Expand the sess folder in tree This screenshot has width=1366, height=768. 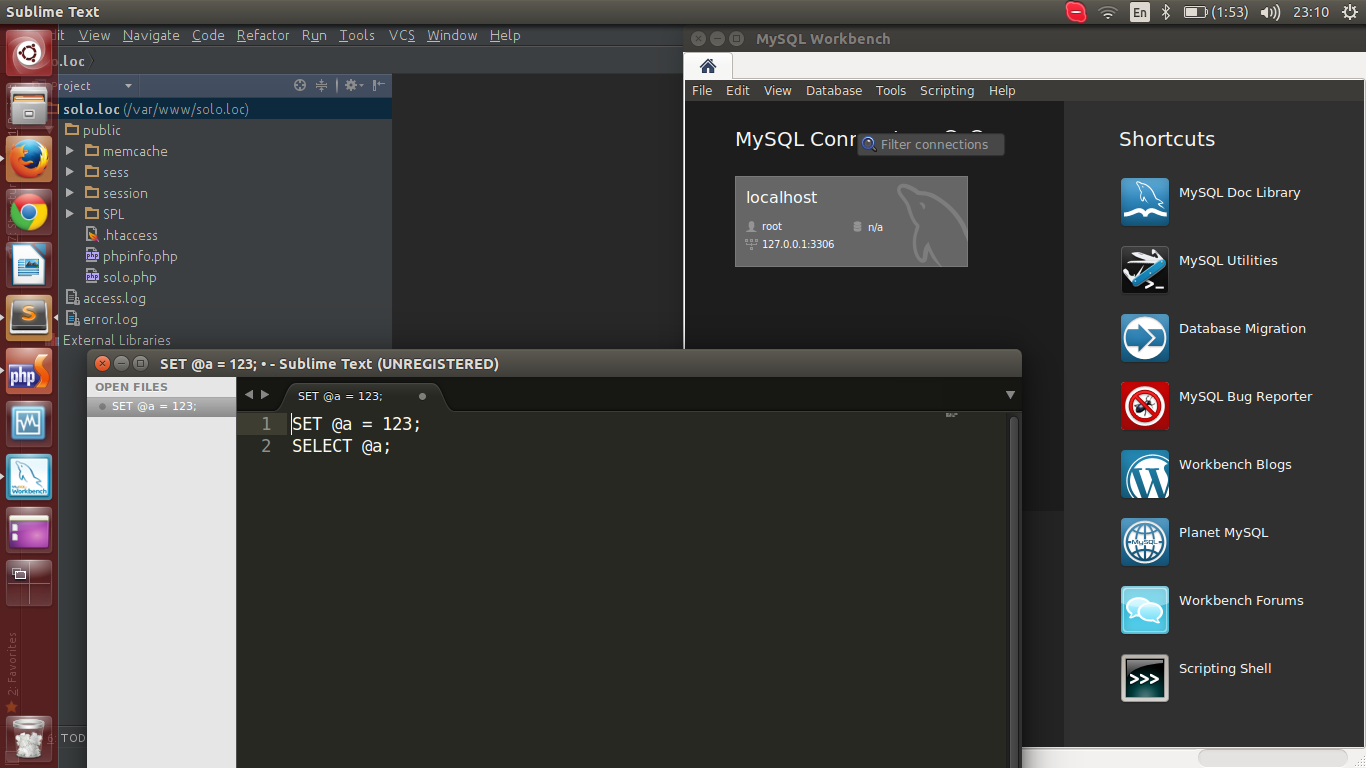click(x=70, y=172)
